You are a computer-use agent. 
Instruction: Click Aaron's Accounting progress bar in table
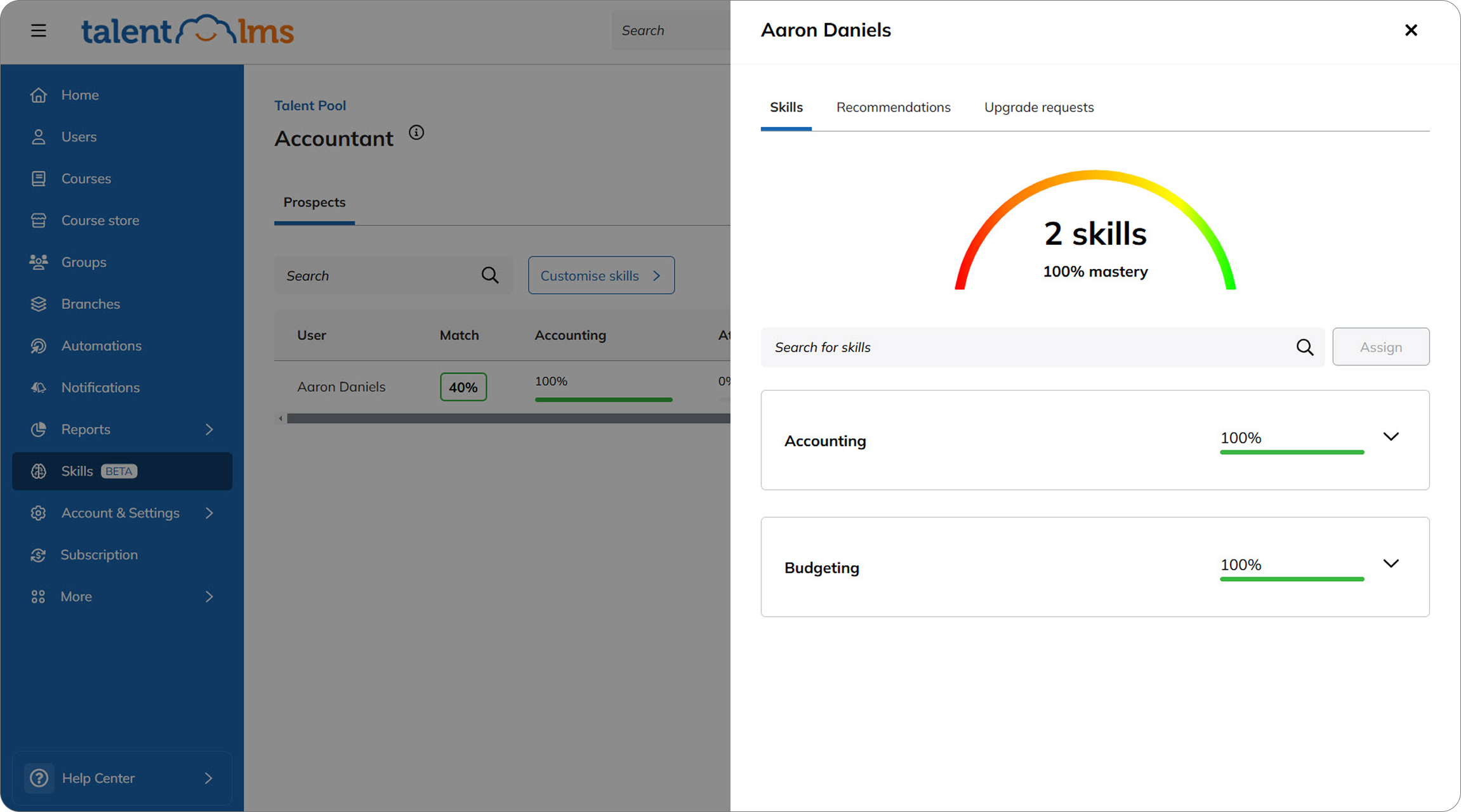(603, 400)
